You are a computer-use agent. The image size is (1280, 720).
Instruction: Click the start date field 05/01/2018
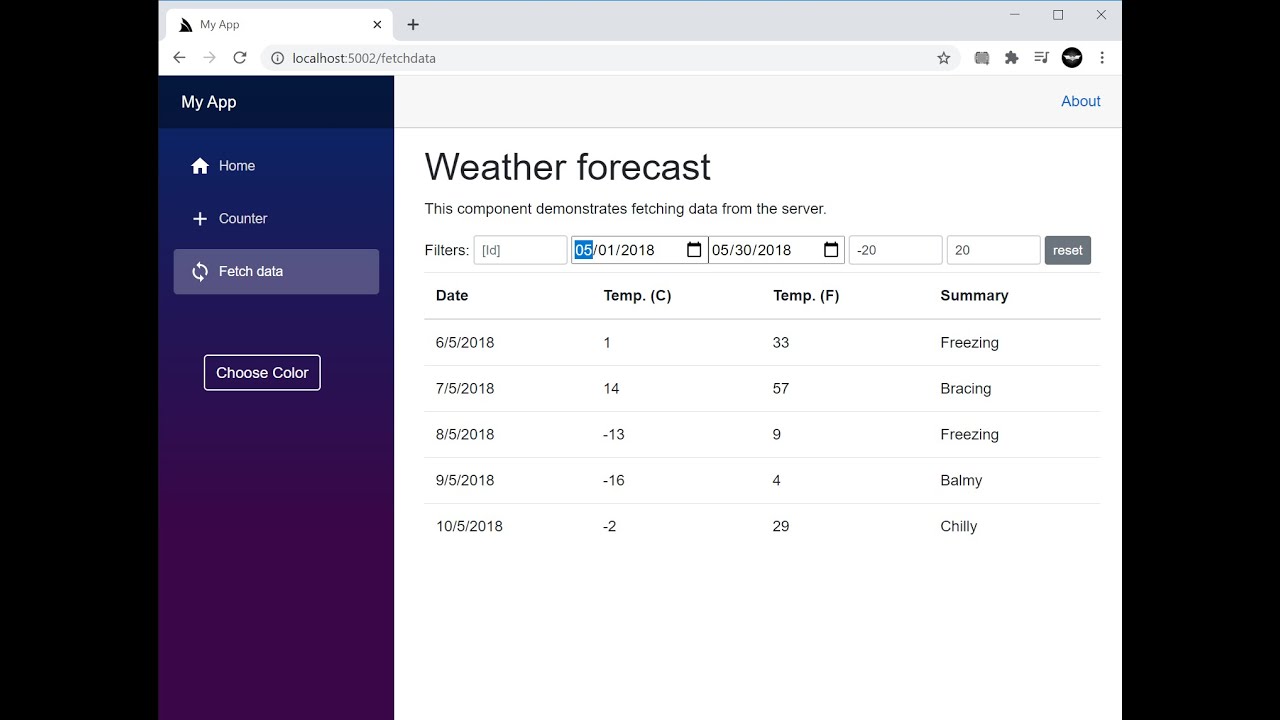click(639, 250)
